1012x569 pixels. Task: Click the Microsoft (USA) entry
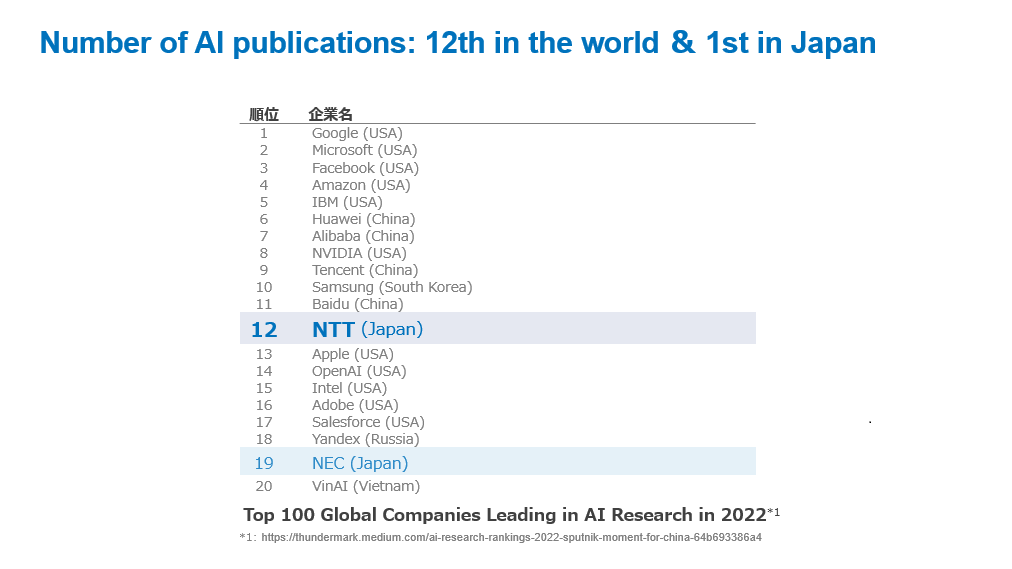(x=365, y=150)
